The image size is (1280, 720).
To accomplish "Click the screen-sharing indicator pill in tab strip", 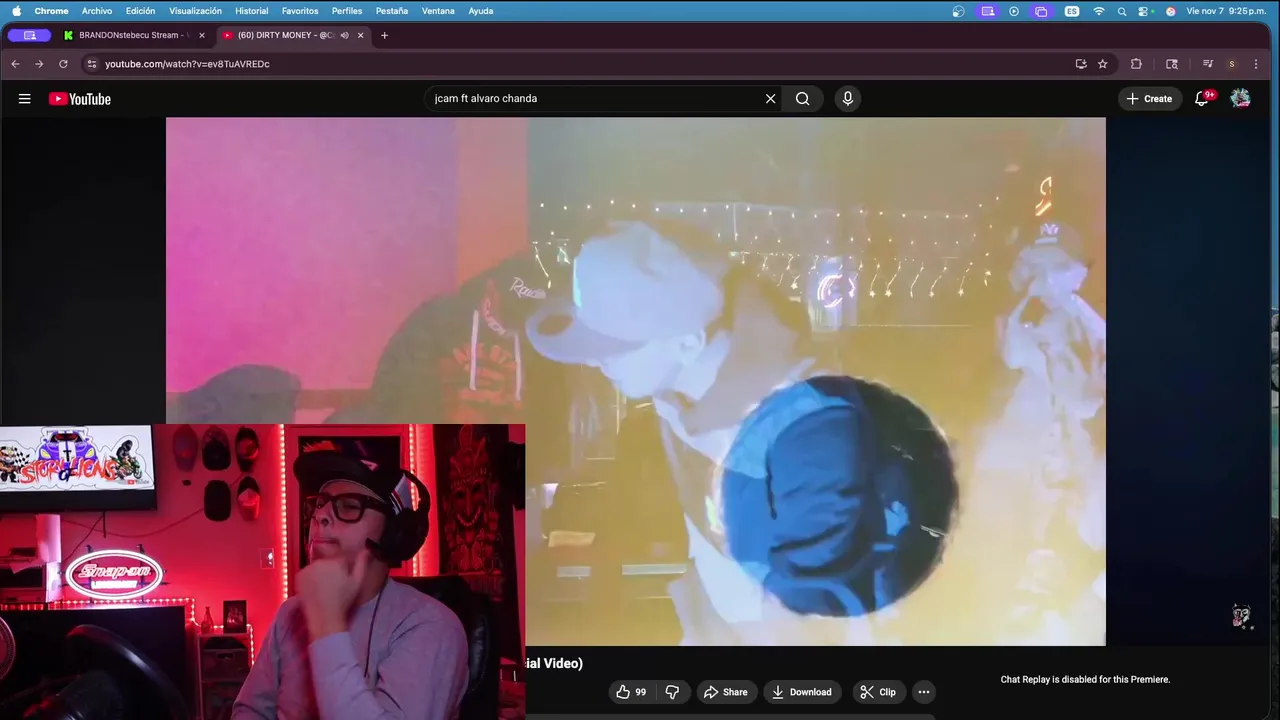I will tap(29, 35).
